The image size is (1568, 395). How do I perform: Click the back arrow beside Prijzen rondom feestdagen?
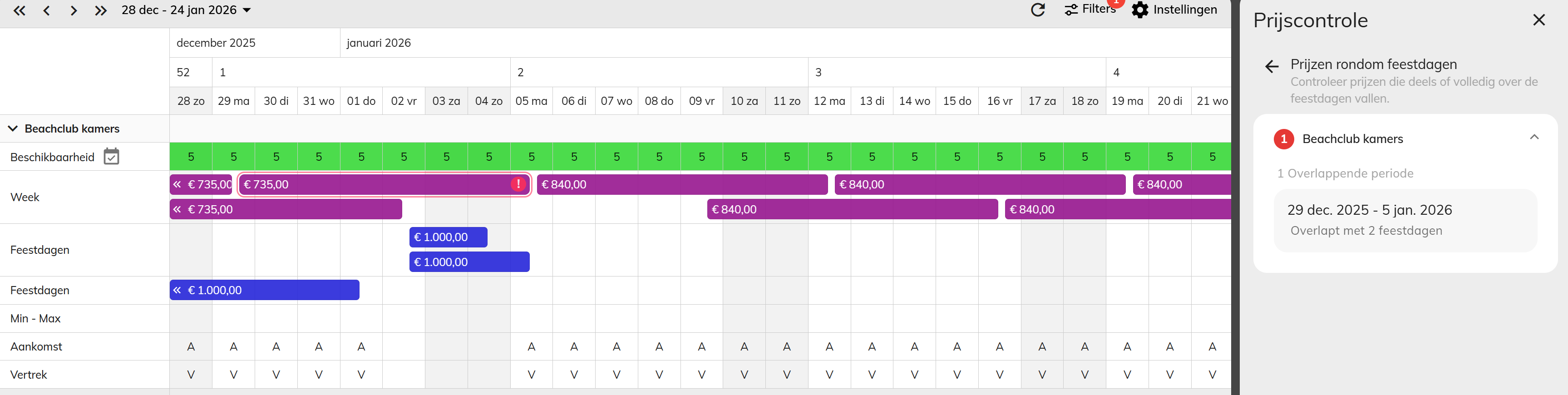point(1272,66)
